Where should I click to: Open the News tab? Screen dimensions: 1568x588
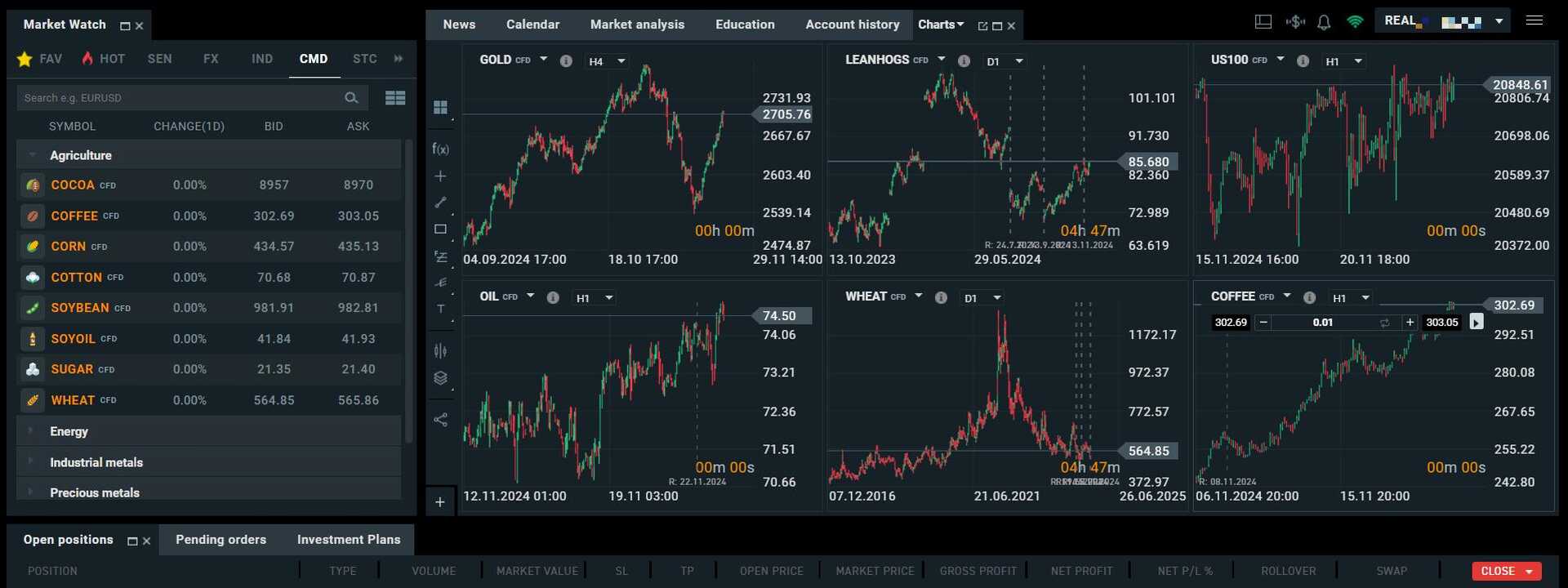click(459, 24)
